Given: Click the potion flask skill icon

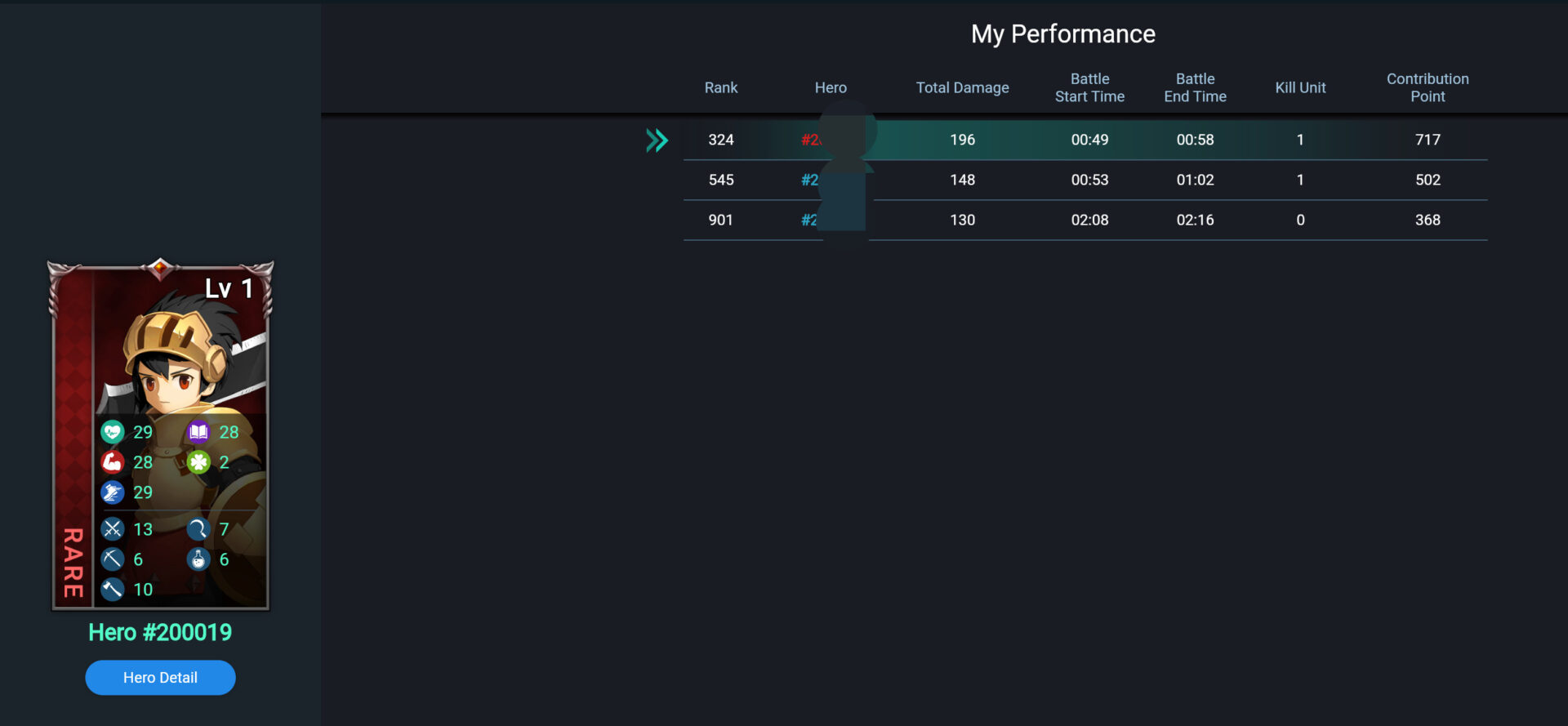Looking at the screenshot, I should pos(198,559).
